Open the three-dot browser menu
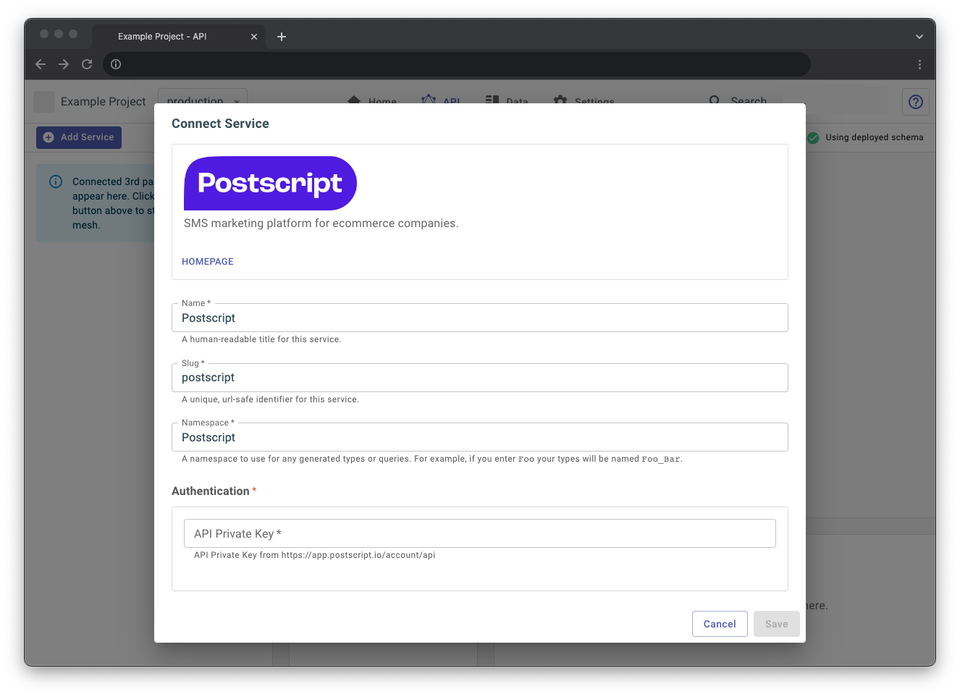Image resolution: width=960 pixels, height=696 pixels. [x=919, y=64]
